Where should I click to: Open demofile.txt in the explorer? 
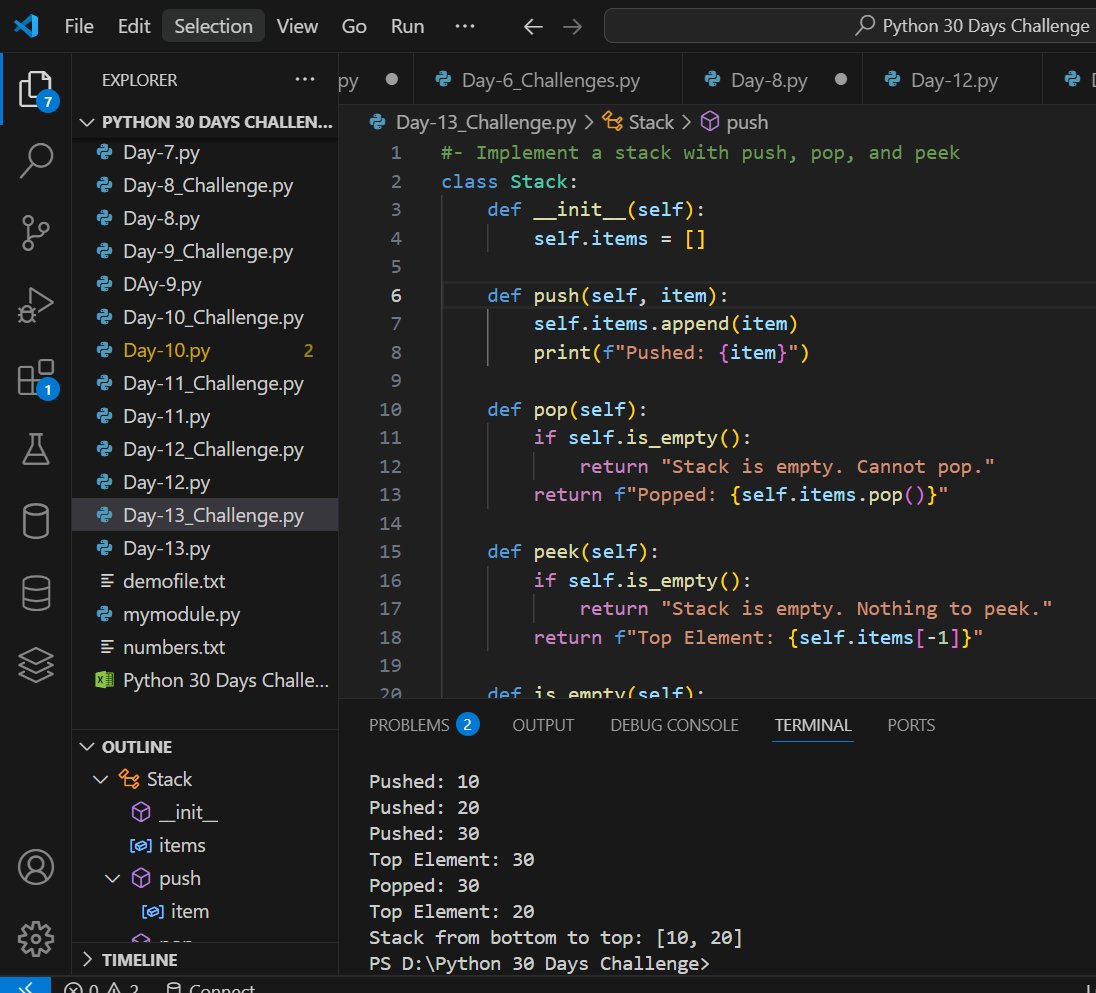206,581
